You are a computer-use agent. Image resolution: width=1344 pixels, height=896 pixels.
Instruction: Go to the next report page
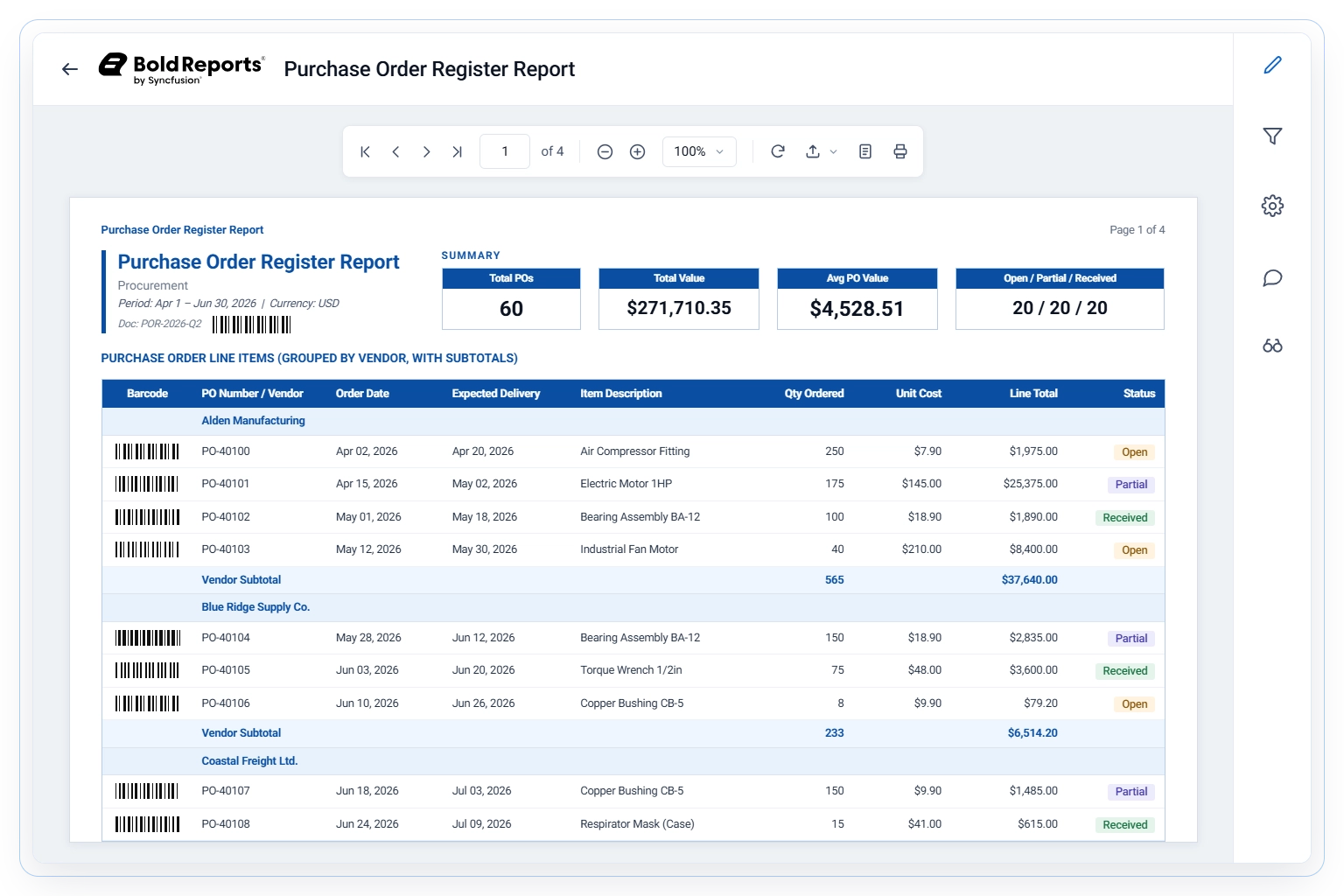426,151
